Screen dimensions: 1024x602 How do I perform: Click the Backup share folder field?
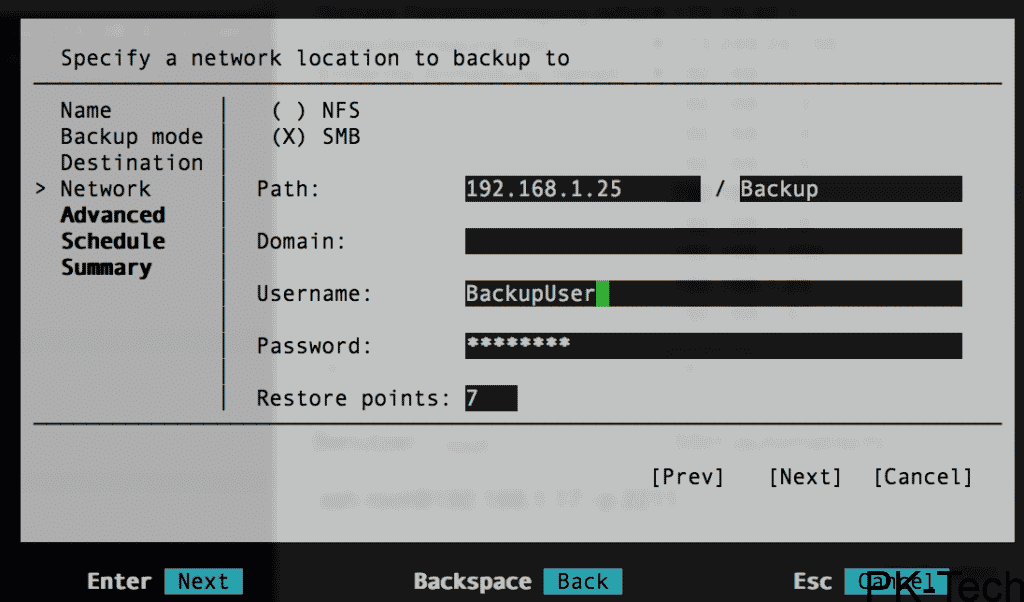pyautogui.click(x=850, y=189)
